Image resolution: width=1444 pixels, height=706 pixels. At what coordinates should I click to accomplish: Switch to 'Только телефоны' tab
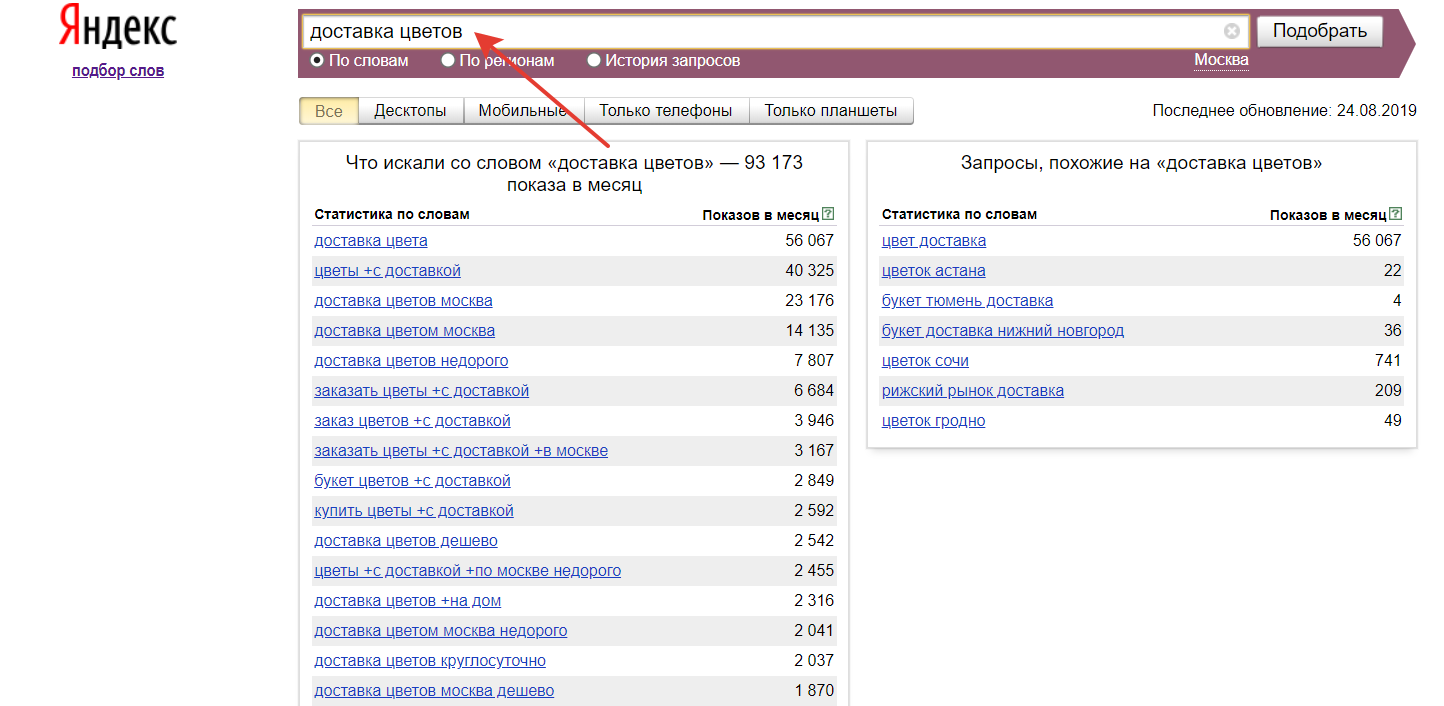665,111
